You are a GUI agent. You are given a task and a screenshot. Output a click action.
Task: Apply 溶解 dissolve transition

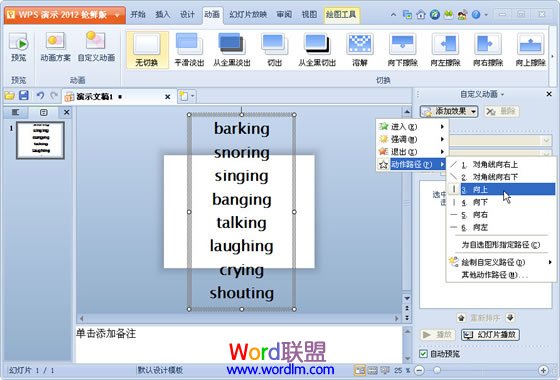click(x=360, y=50)
